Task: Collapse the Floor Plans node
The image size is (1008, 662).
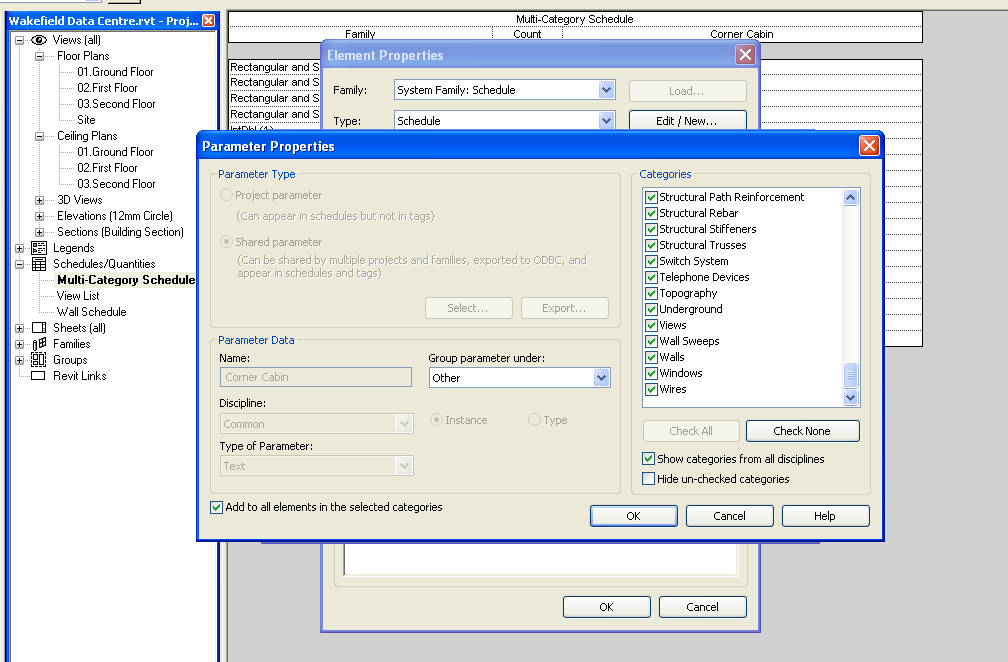Action: pos(39,56)
